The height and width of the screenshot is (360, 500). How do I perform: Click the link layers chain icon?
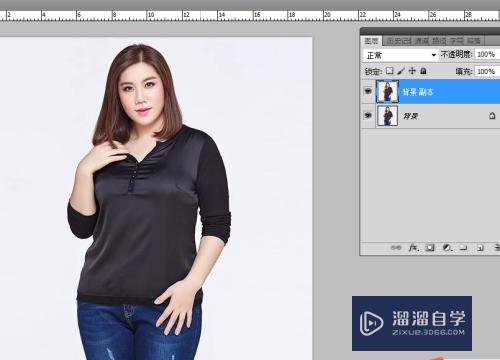click(x=396, y=248)
